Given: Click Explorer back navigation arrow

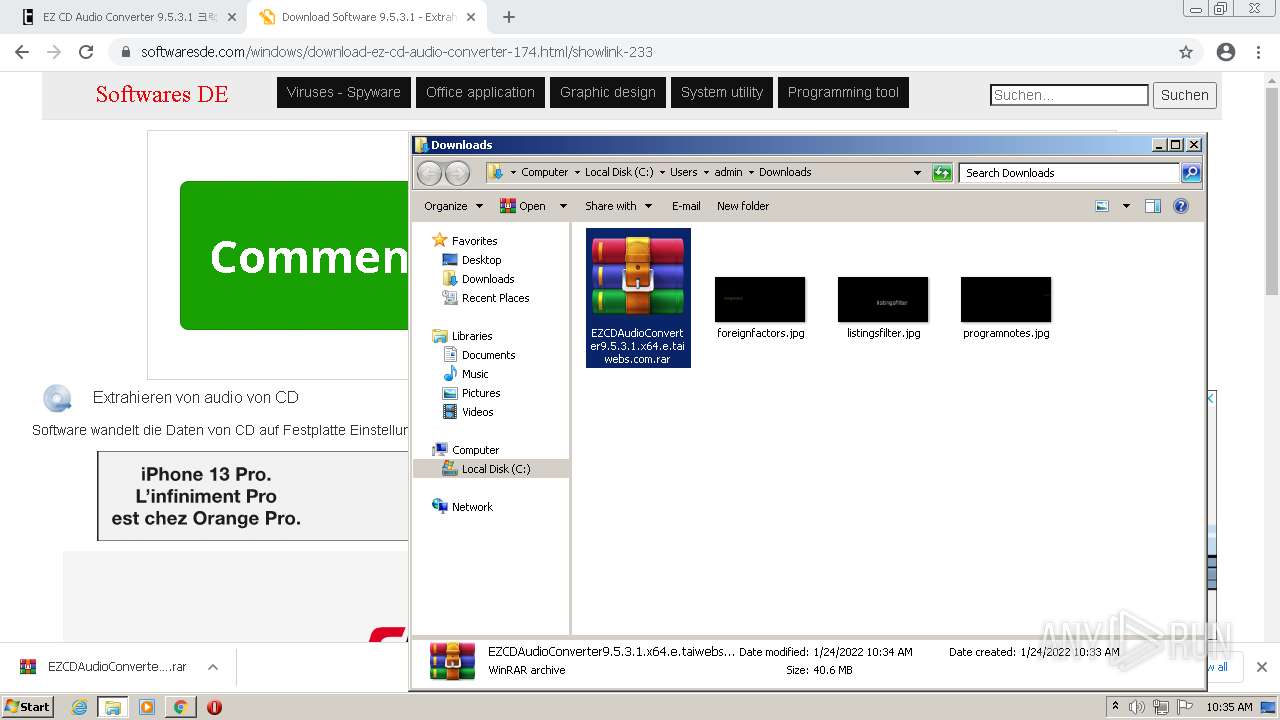Looking at the screenshot, I should [429, 173].
